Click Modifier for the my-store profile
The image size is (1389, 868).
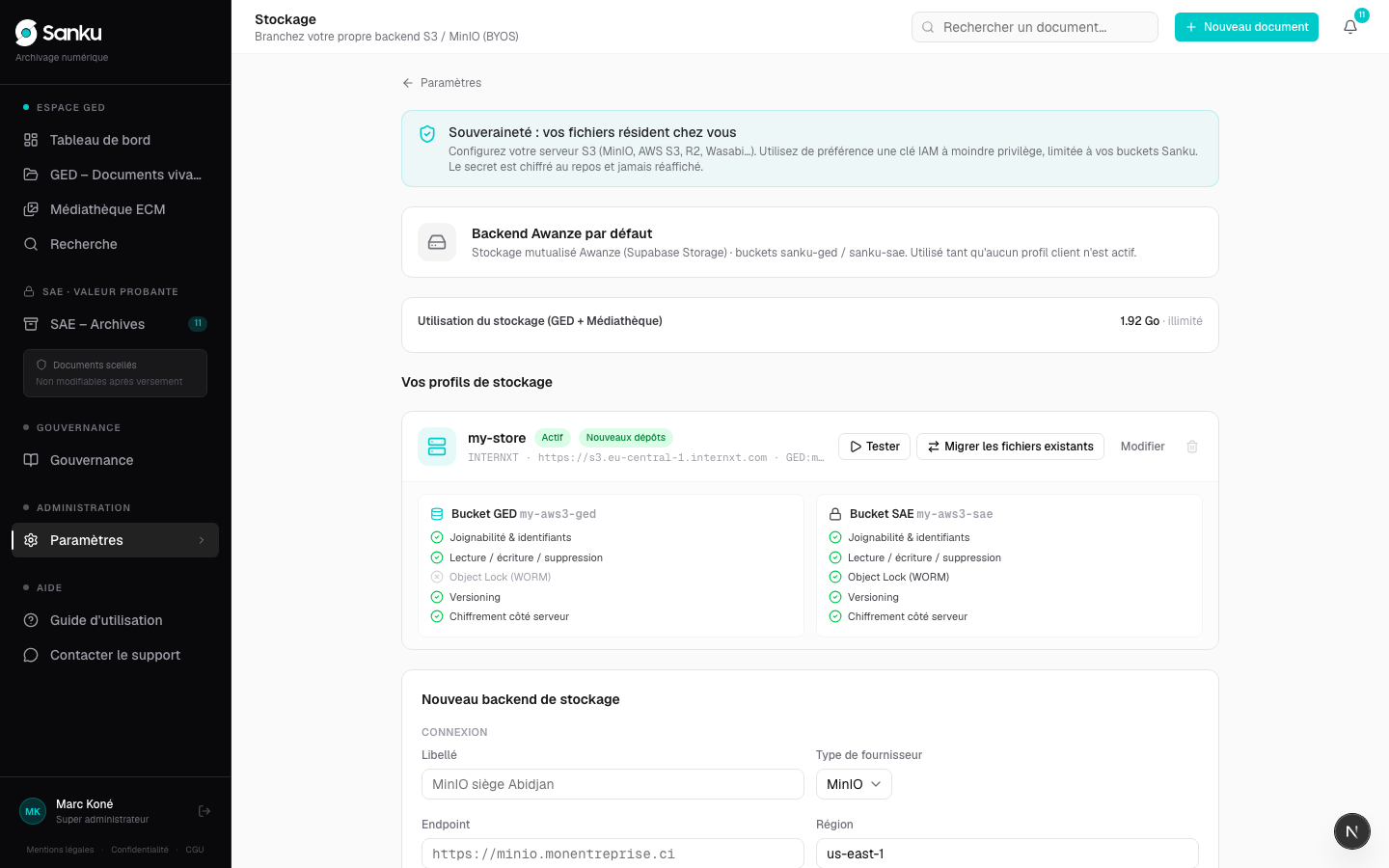coord(1142,447)
